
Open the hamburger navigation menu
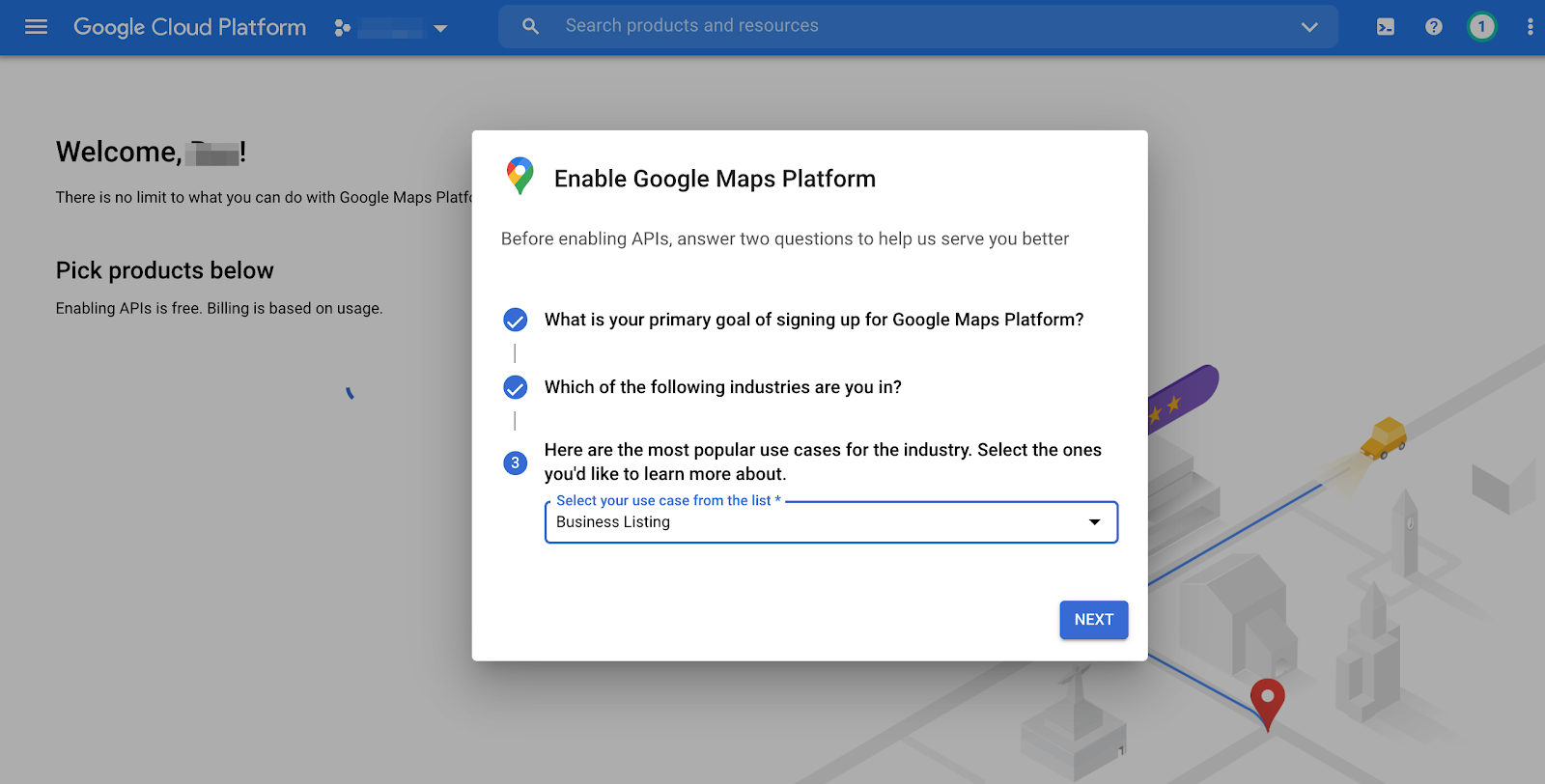coord(36,27)
